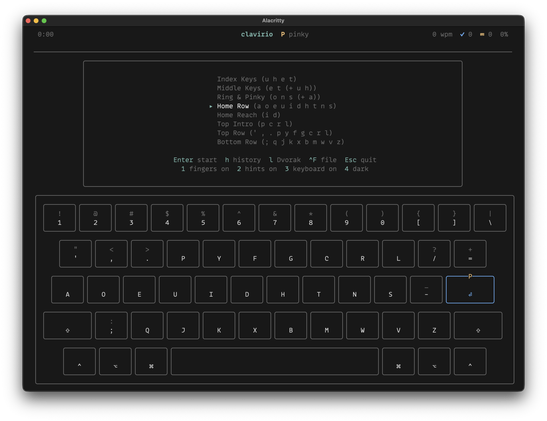Select the Bottom Row lesson

coord(280,142)
